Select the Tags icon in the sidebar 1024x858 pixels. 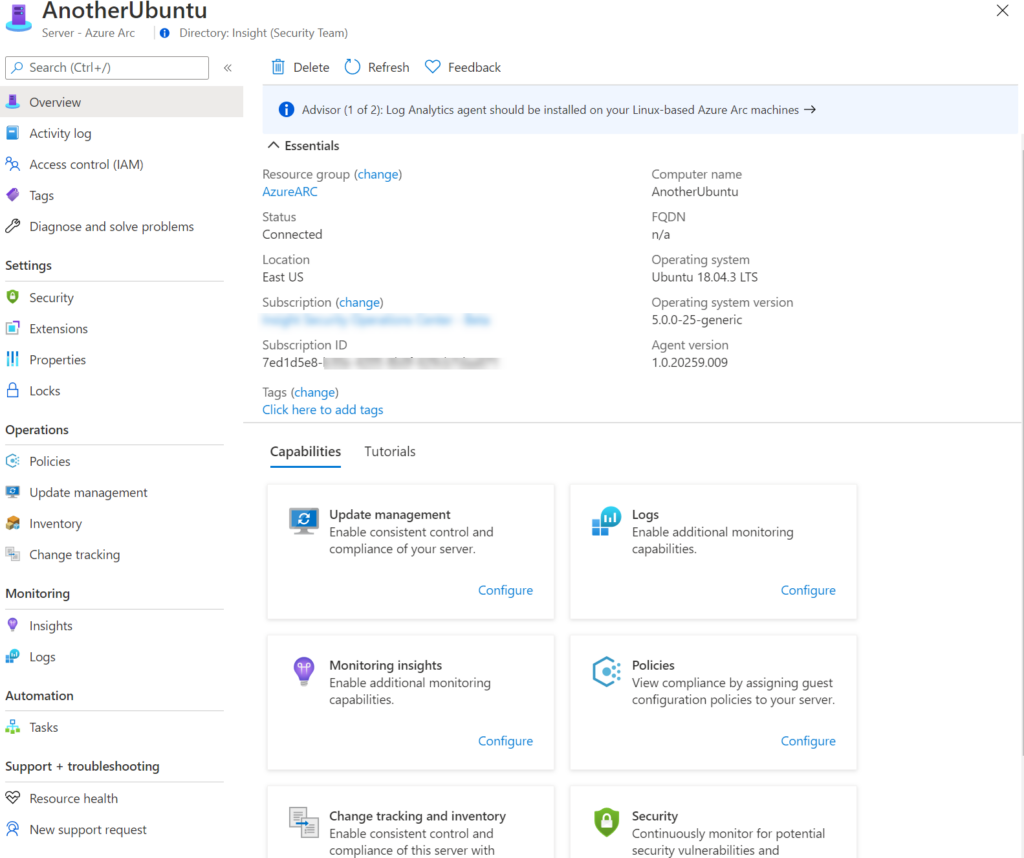[12, 195]
